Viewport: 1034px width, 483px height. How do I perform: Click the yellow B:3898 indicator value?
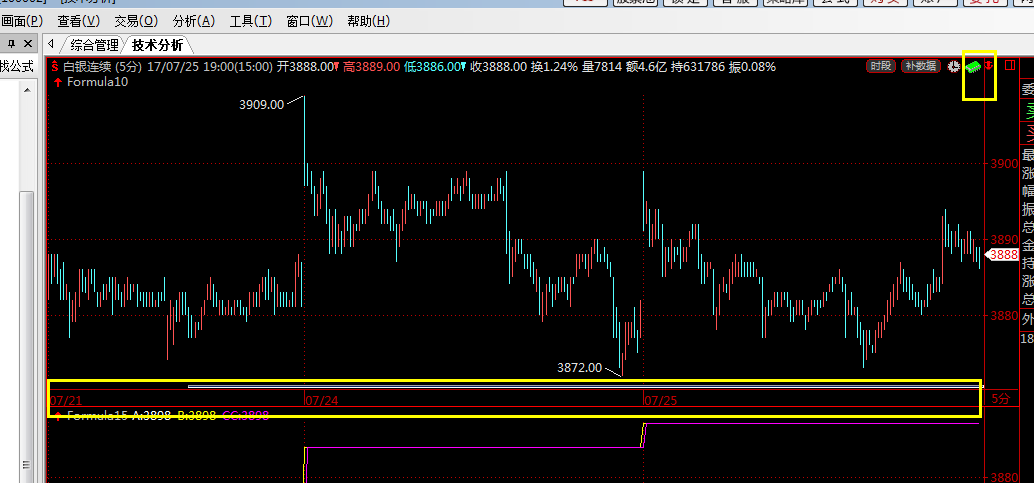point(197,415)
